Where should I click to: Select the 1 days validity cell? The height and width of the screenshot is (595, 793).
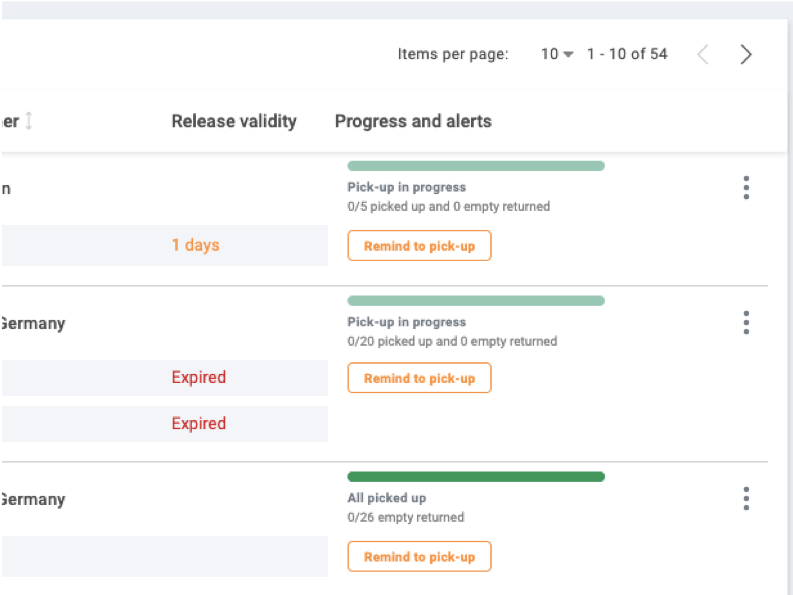coord(165,245)
